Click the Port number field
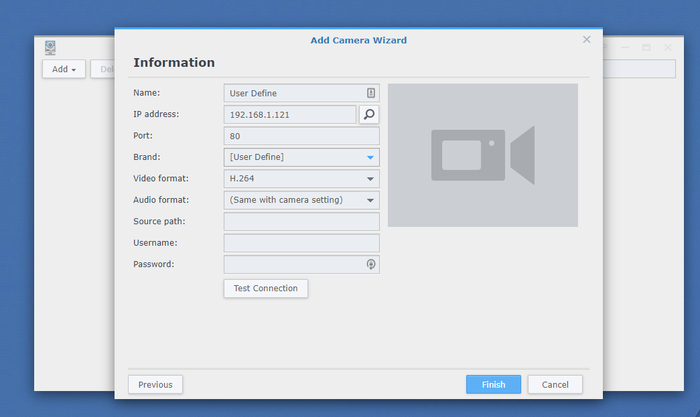This screenshot has width=700, height=417. [x=301, y=136]
